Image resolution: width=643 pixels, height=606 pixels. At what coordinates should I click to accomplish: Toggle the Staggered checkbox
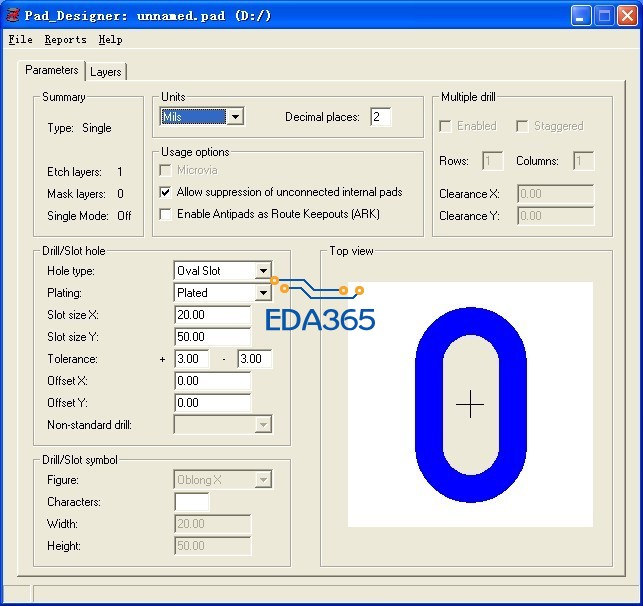(522, 126)
